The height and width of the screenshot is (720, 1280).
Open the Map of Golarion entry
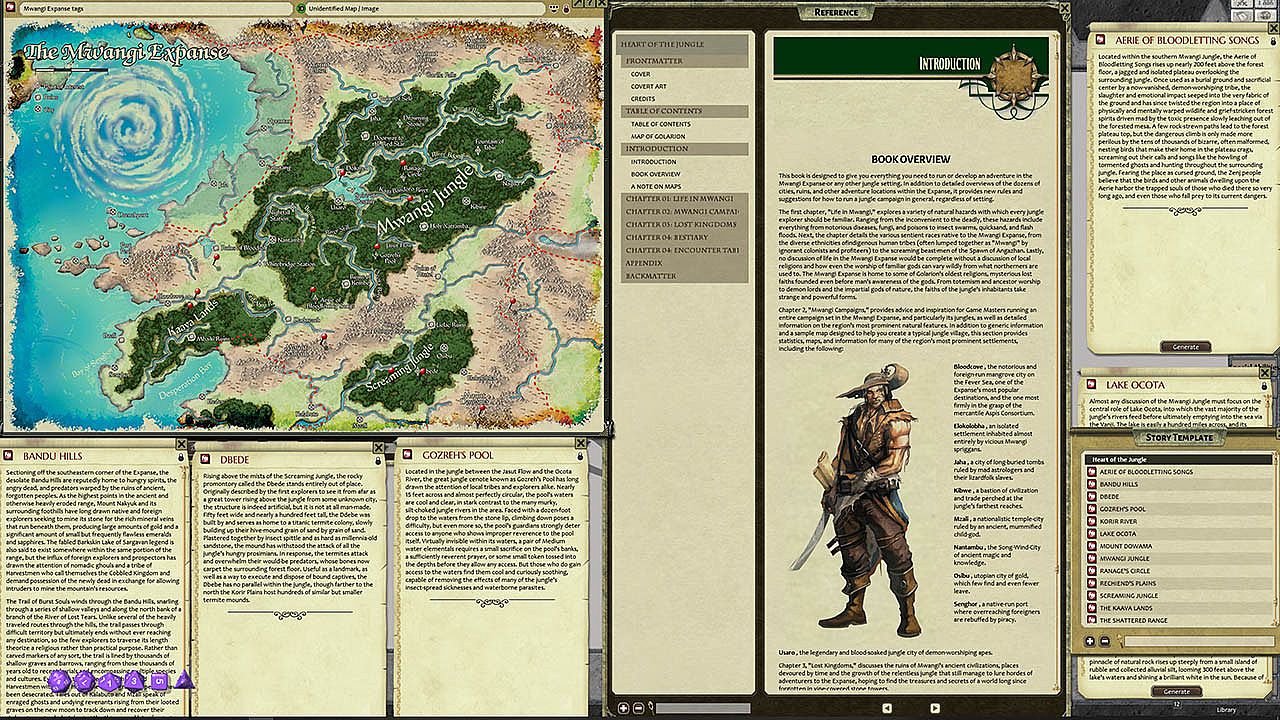point(658,136)
